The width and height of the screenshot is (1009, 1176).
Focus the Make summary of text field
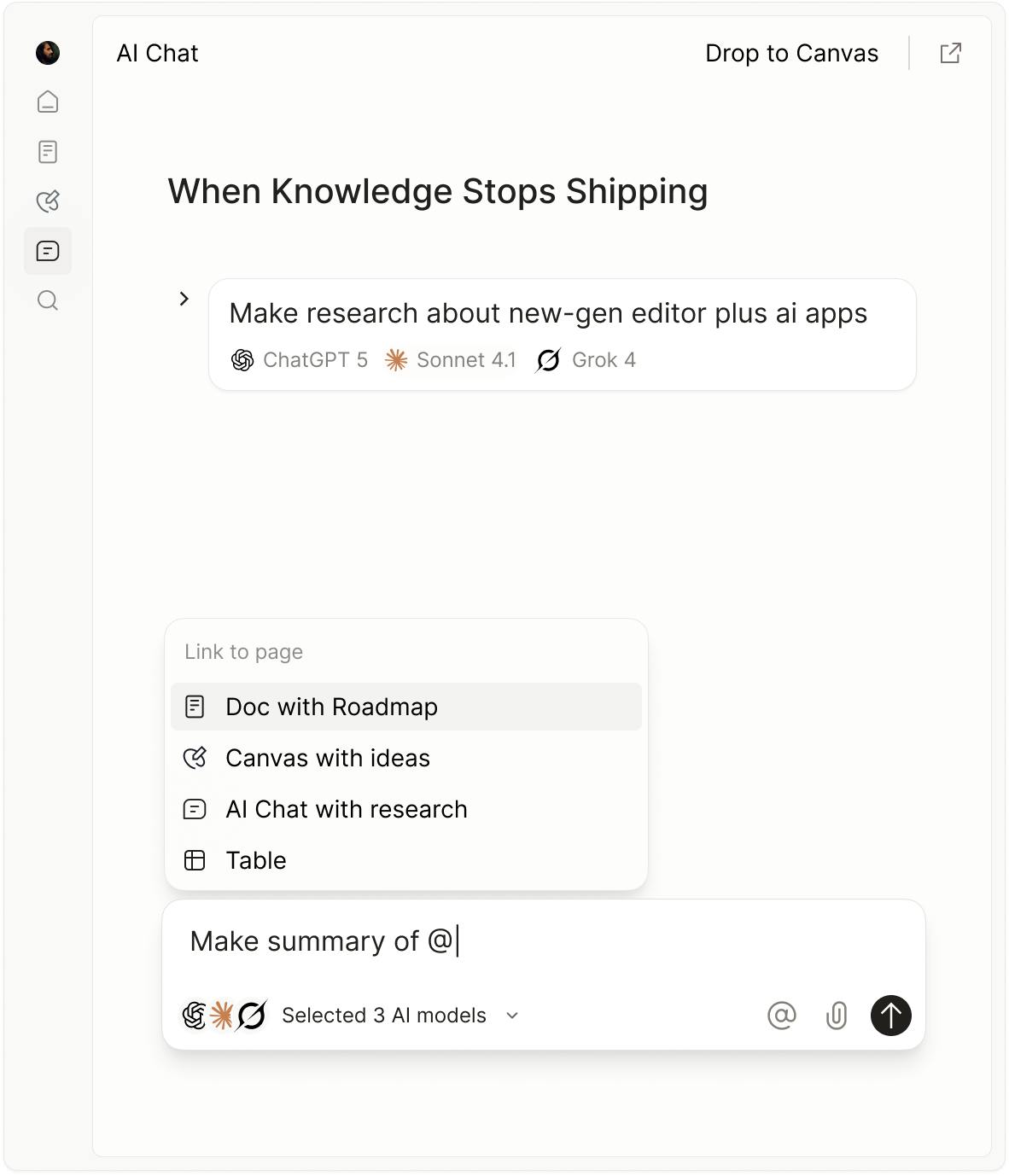pyautogui.click(x=544, y=942)
